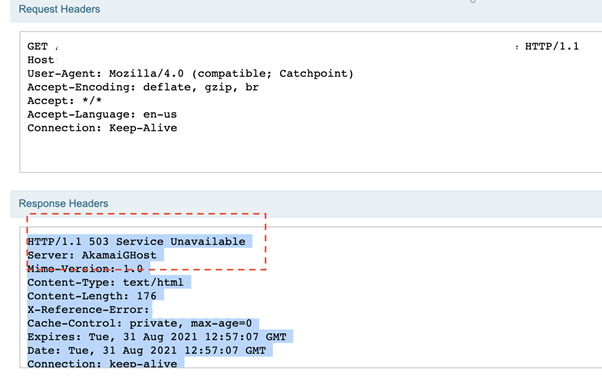Click the Accept-Encoding deflate, gzip, br line
Image resolution: width=602 pixels, height=379 pixels.
pos(143,88)
